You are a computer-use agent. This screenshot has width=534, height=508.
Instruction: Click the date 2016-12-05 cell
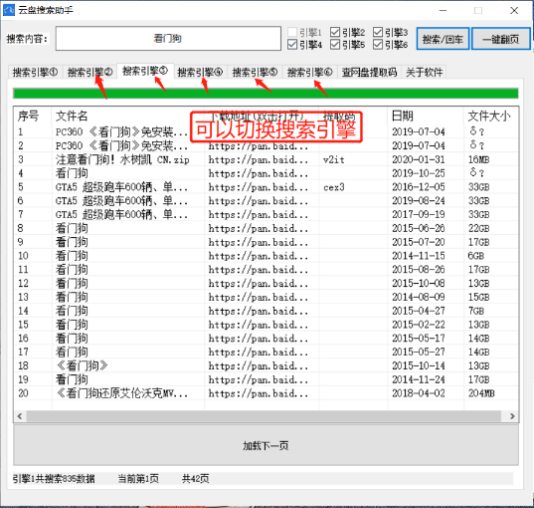click(419, 187)
